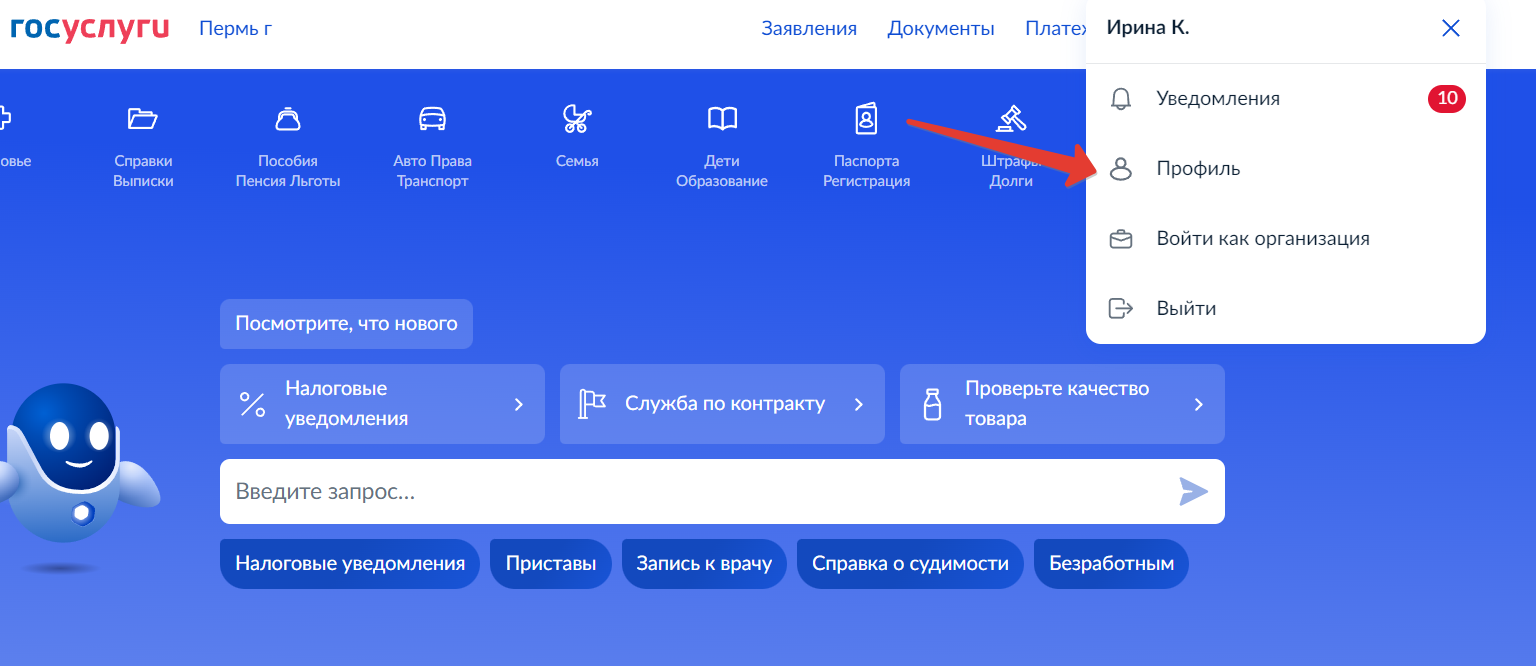The width and height of the screenshot is (1536, 666).
Task: Open the Дети Образование book icon
Action: pyautogui.click(x=722, y=120)
